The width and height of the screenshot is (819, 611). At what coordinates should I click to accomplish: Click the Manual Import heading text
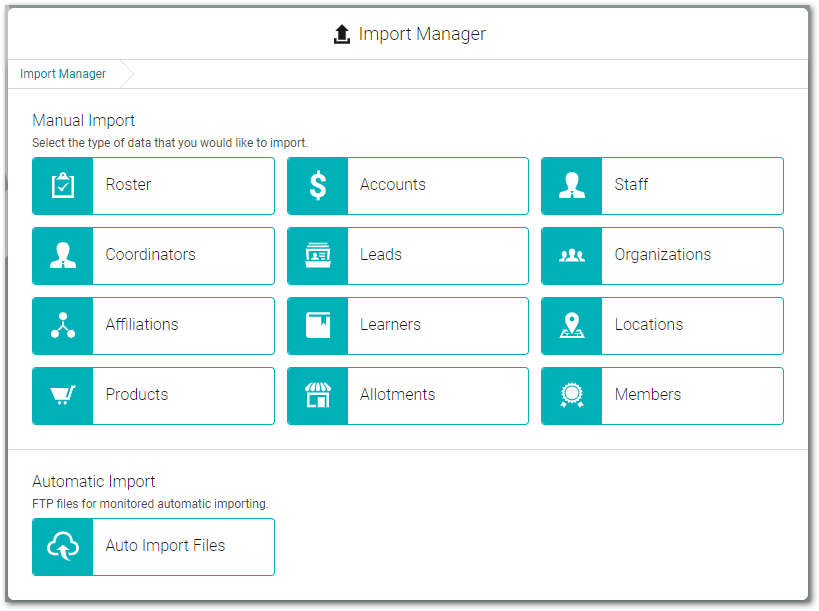click(84, 121)
